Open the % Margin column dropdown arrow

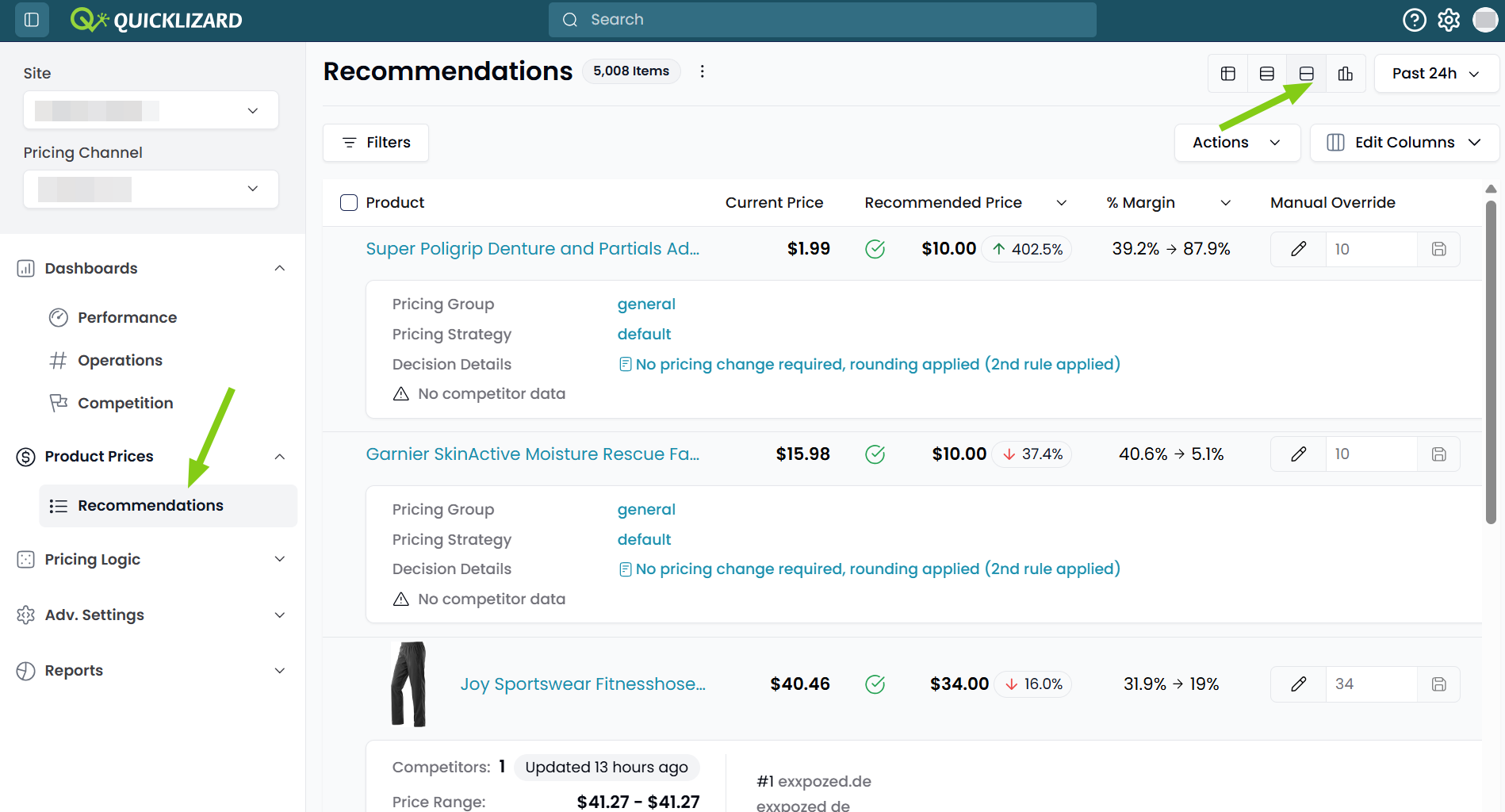point(1226,203)
